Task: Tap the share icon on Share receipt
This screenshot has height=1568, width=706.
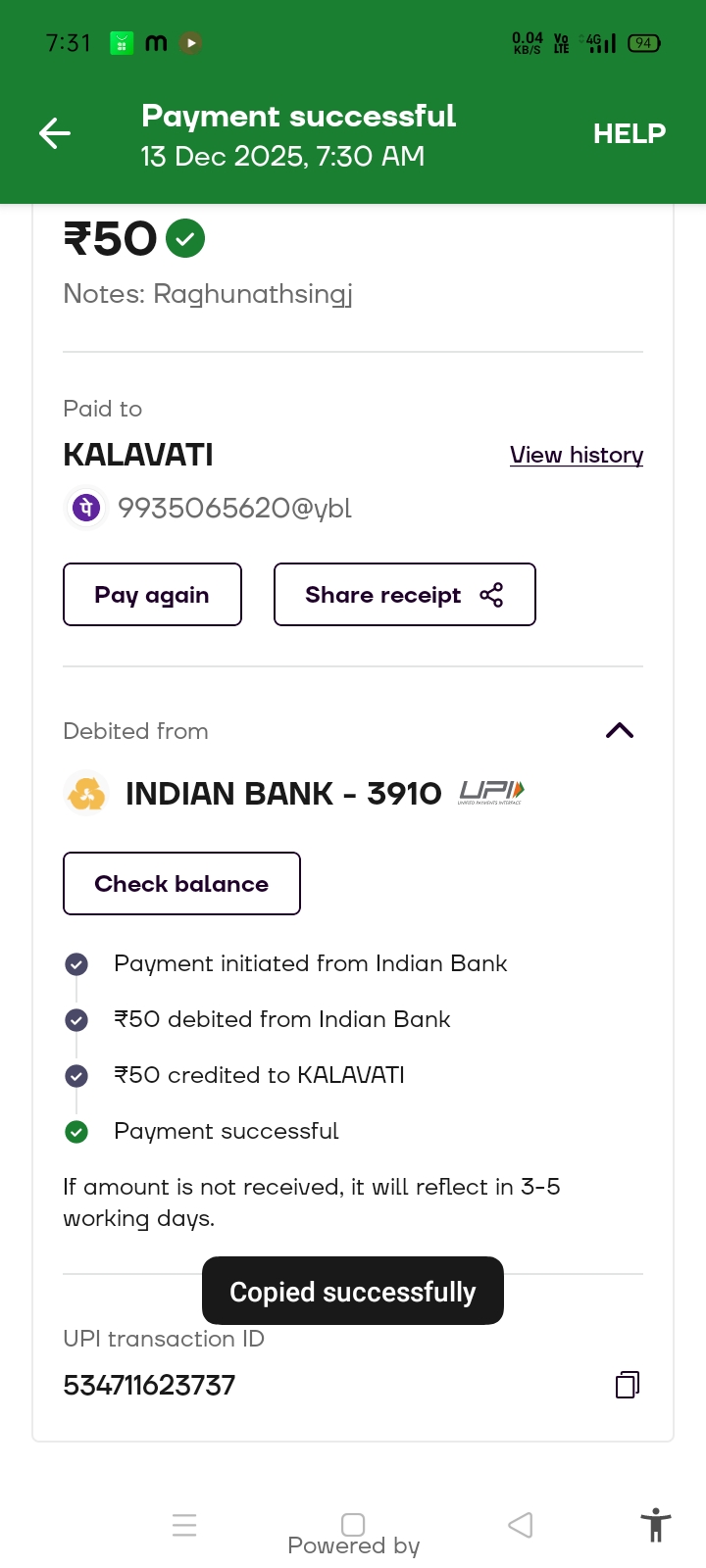Action: (491, 595)
